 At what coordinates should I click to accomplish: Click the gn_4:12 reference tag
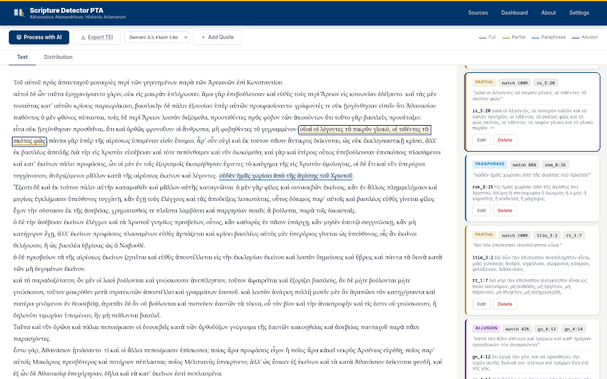pos(546,329)
